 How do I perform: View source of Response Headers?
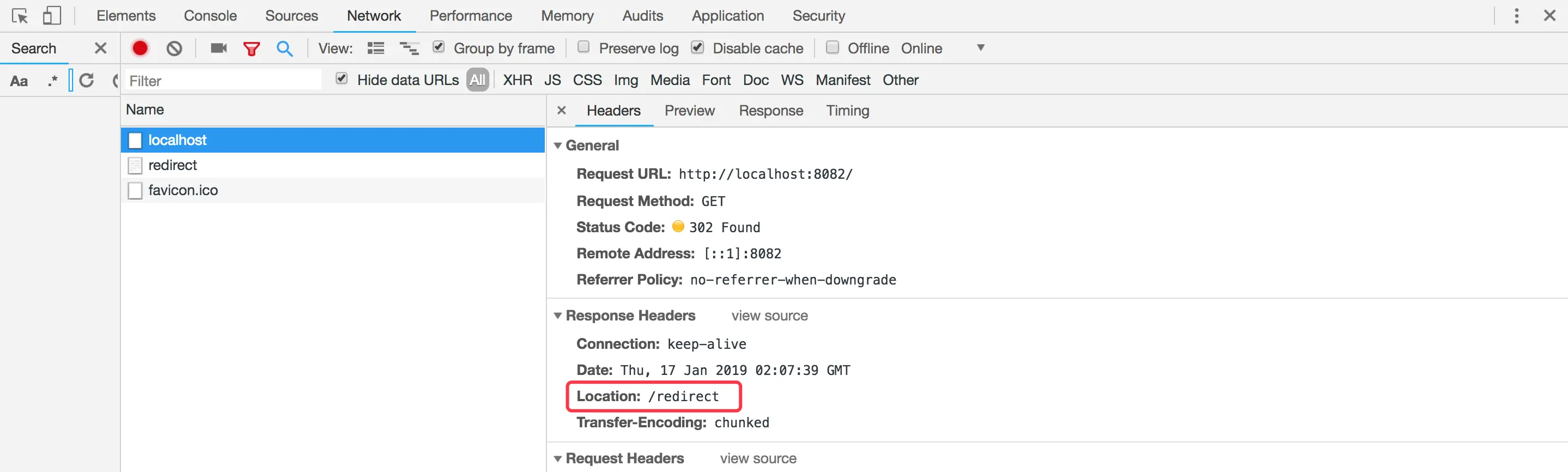pos(769,316)
